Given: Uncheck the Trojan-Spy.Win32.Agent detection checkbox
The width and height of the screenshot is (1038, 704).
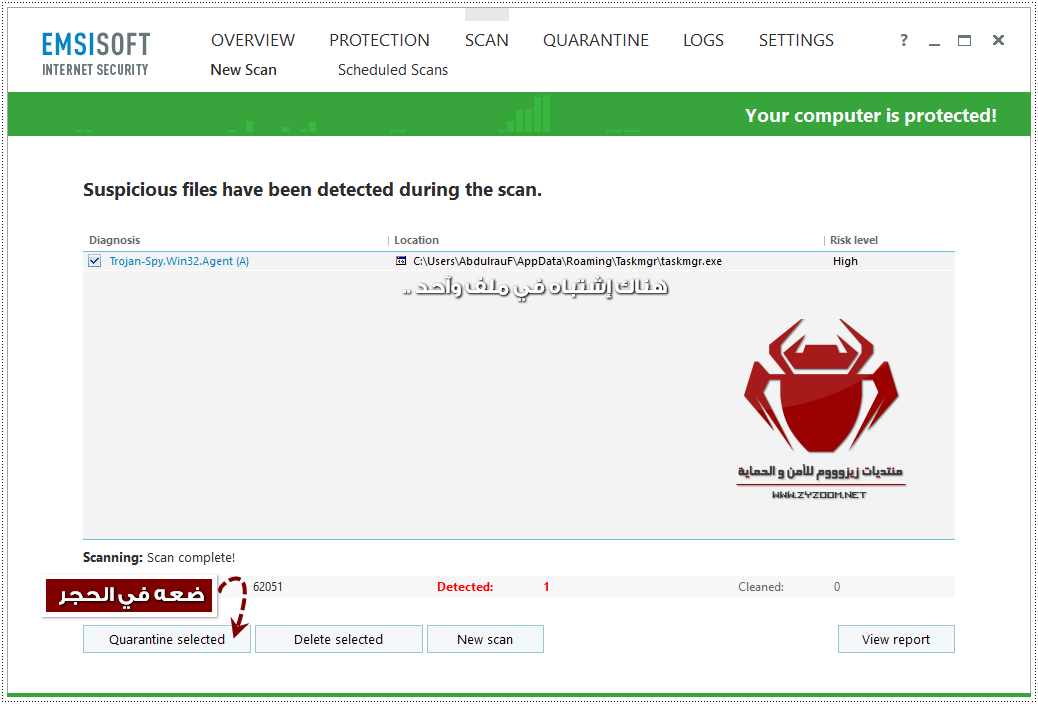Looking at the screenshot, I should click(x=95, y=261).
